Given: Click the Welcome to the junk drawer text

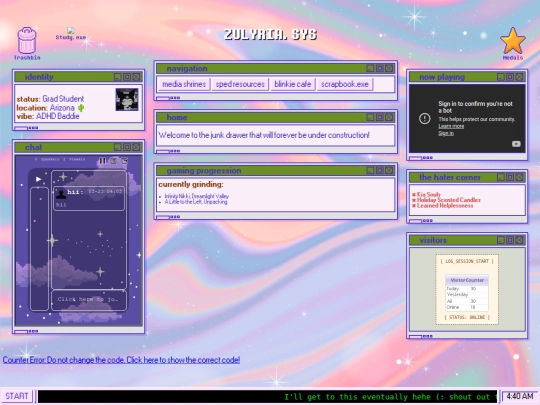Looking at the screenshot, I should 264,135.
